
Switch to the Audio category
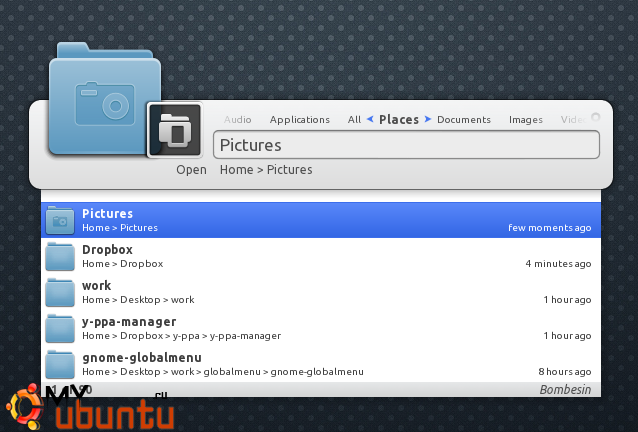tap(238, 120)
